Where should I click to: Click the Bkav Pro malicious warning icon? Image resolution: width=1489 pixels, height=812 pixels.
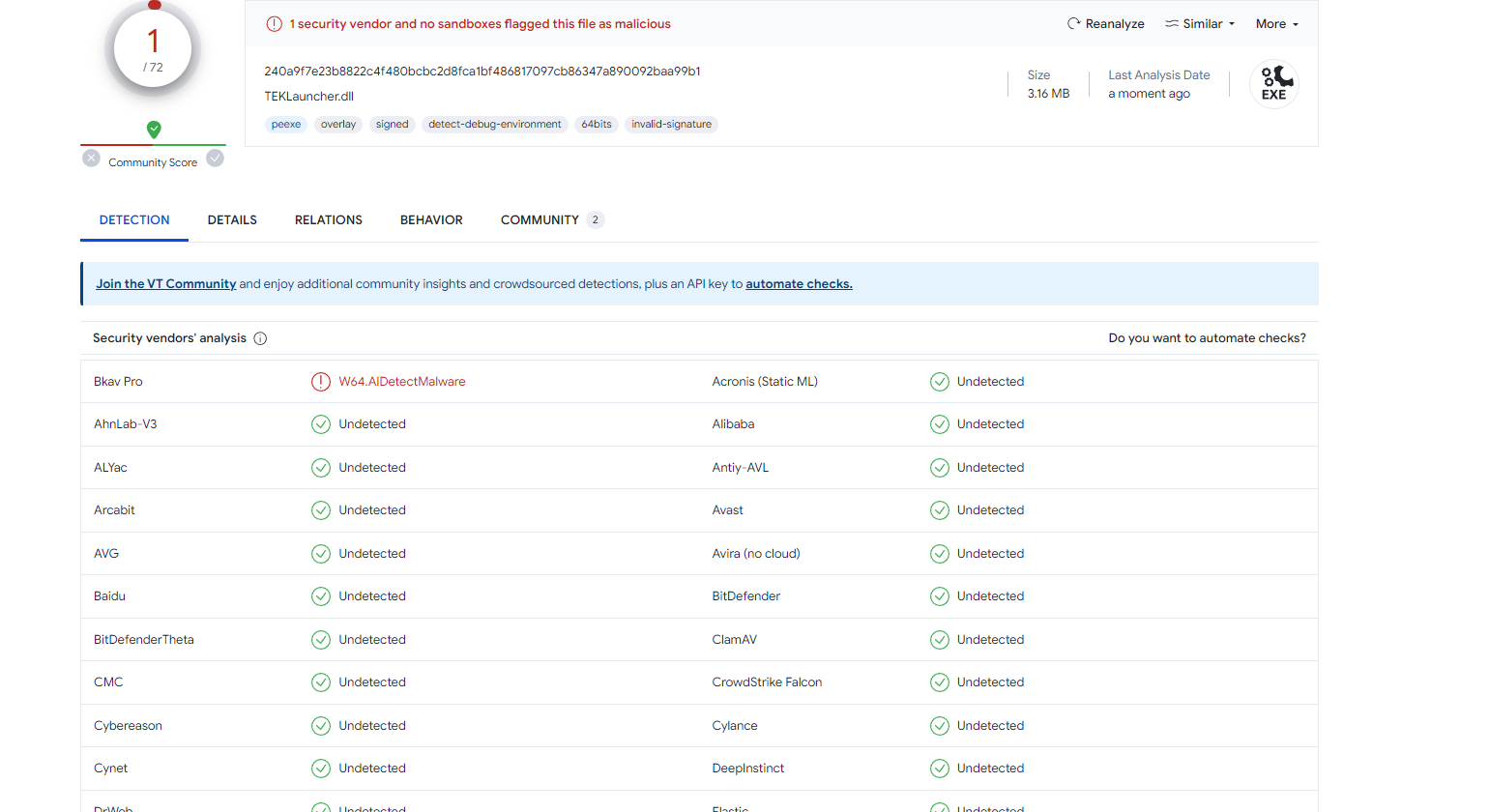[321, 382]
